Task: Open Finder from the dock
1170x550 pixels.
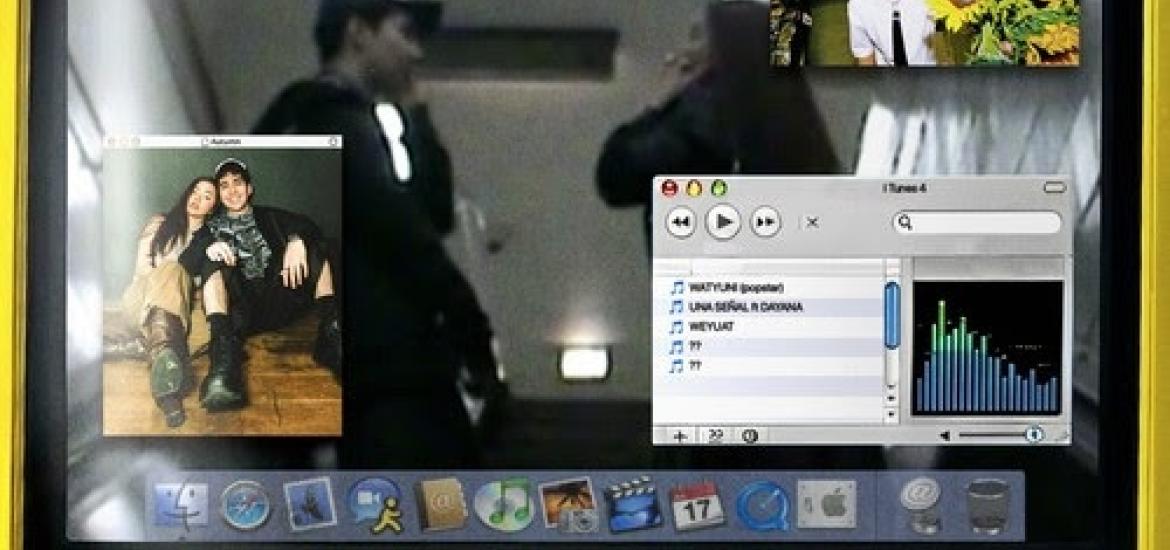Action: [x=181, y=505]
